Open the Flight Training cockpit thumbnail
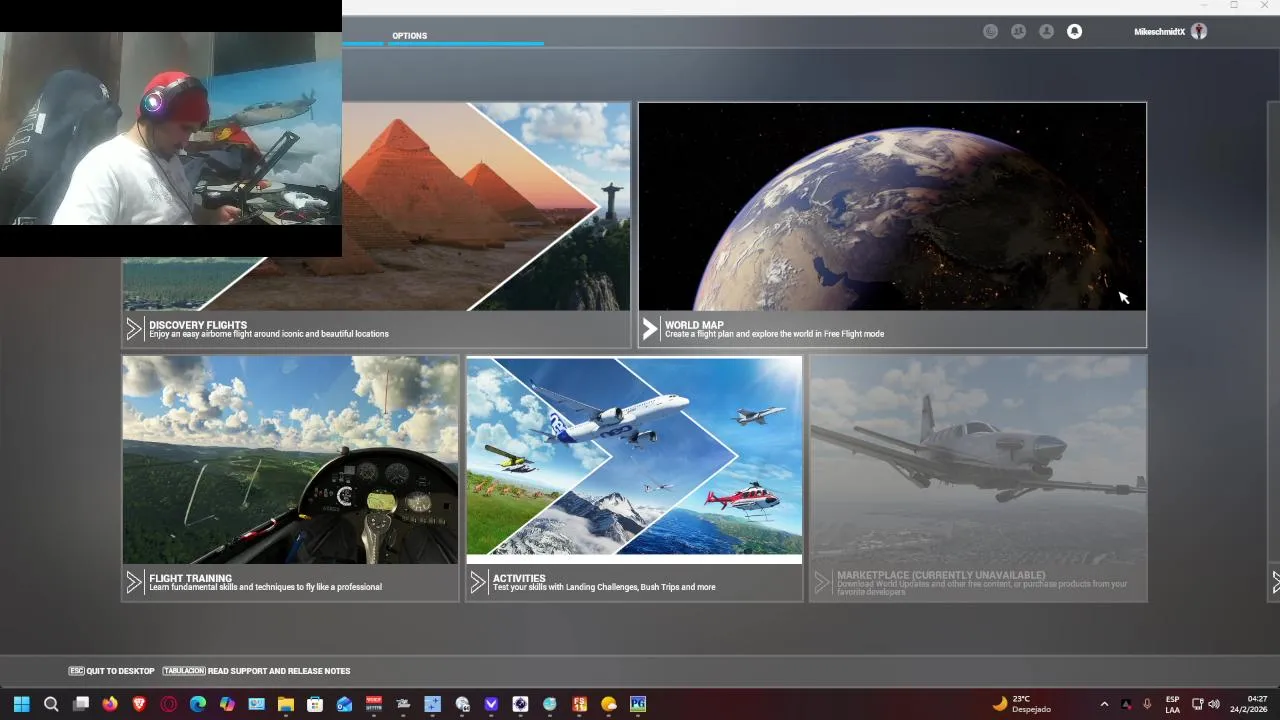Image resolution: width=1280 pixels, height=720 pixels. coord(290,460)
